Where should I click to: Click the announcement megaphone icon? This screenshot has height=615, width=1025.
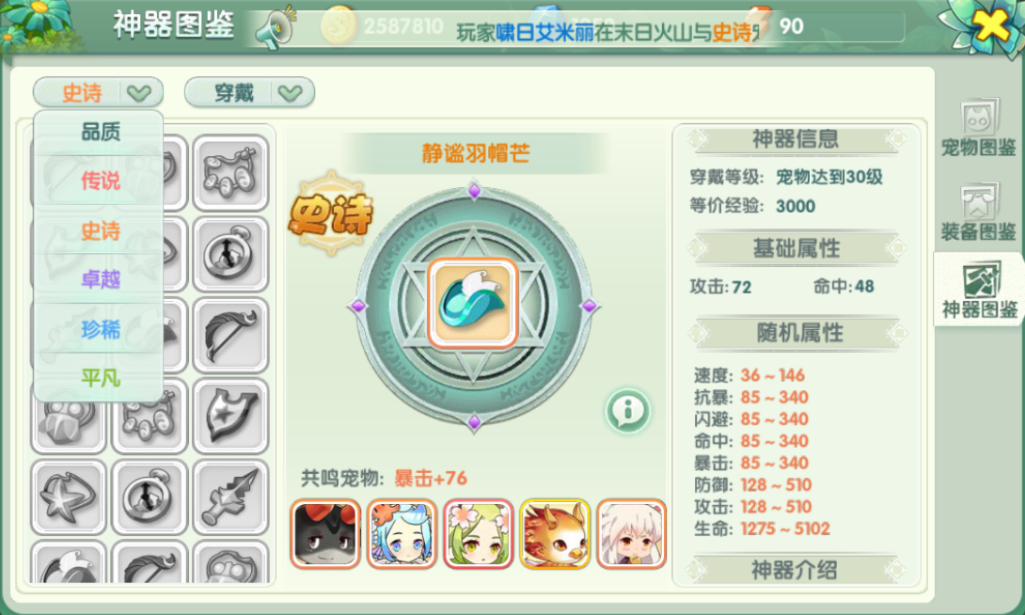point(275,28)
